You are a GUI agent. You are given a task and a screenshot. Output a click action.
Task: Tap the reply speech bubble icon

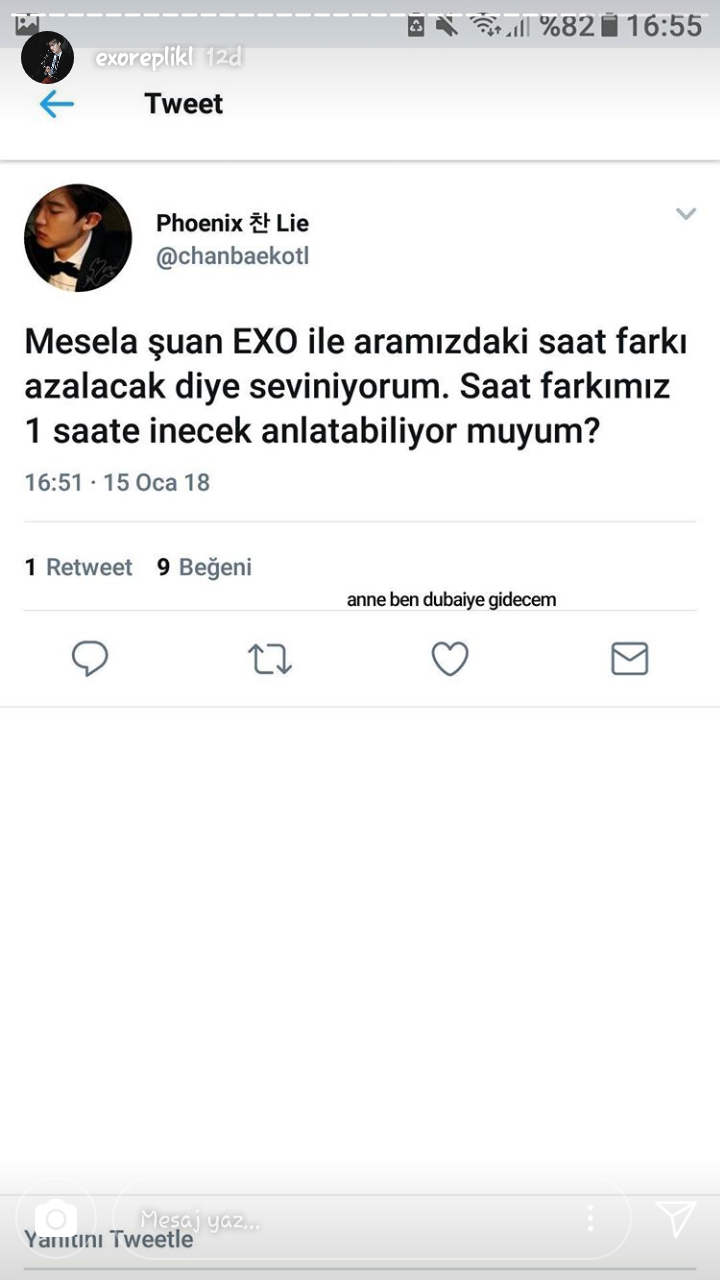[x=90, y=659]
